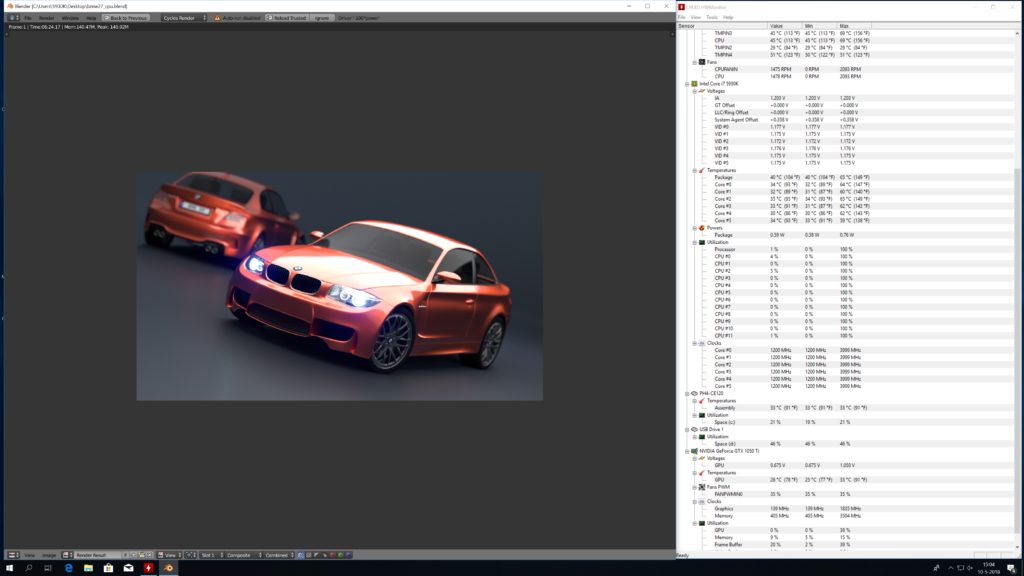Open the Cycles Render engine dropdown
The height and width of the screenshot is (576, 1024).
184,18
